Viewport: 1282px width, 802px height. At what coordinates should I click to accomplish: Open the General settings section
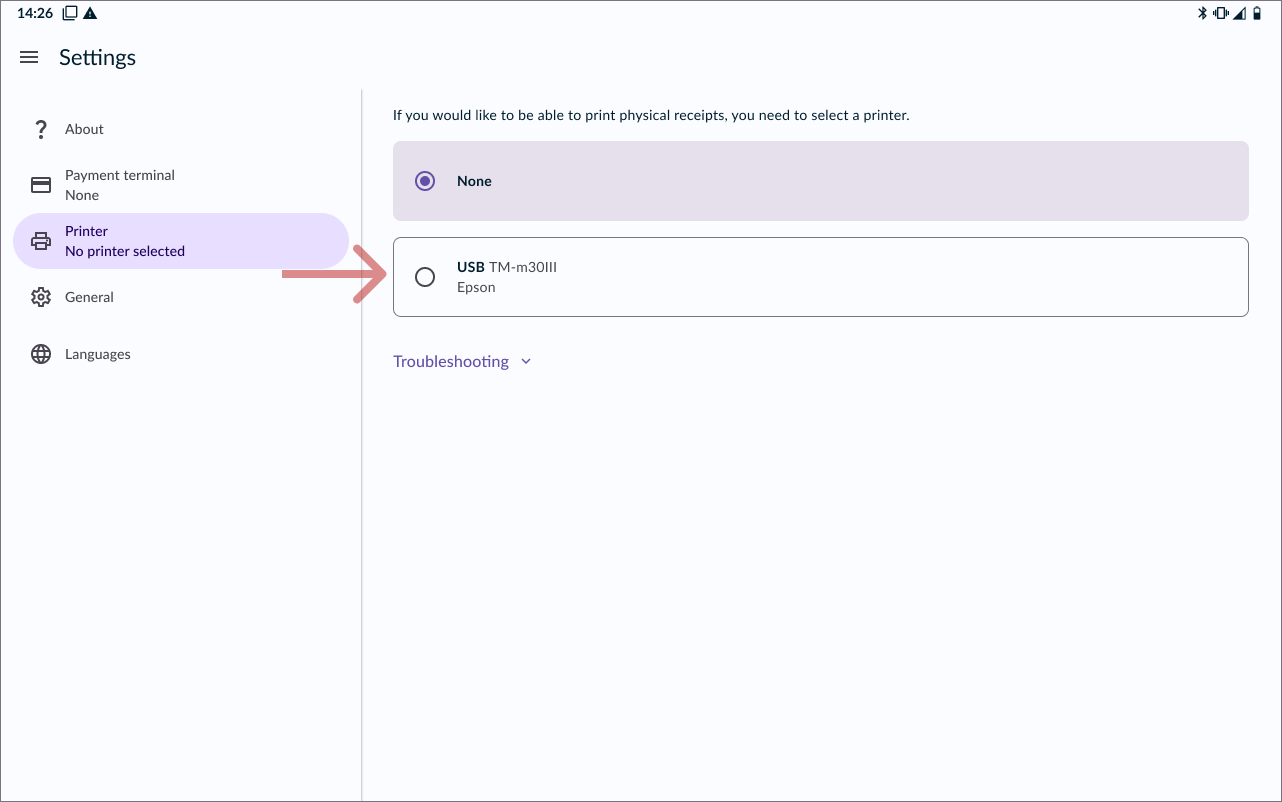point(180,297)
